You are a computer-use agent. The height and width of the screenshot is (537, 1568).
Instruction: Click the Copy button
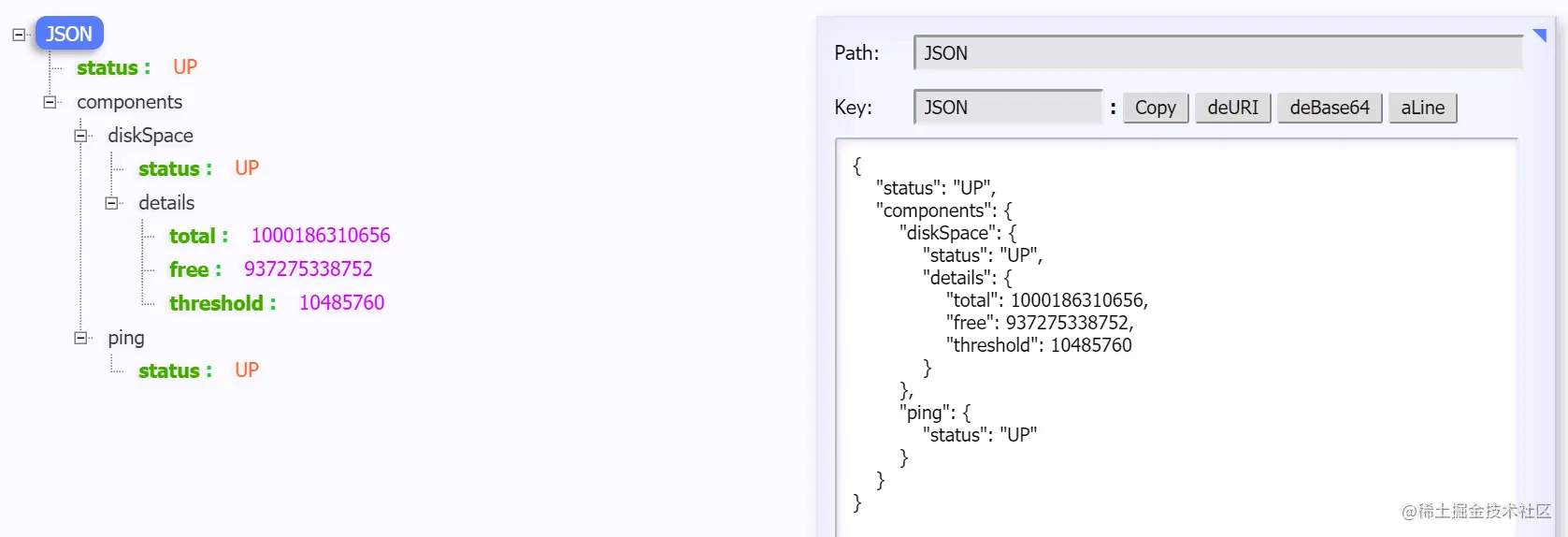pyautogui.click(x=1156, y=108)
